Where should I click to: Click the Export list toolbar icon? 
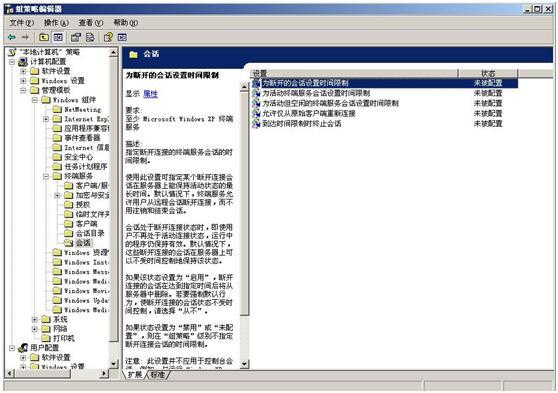(x=90, y=37)
